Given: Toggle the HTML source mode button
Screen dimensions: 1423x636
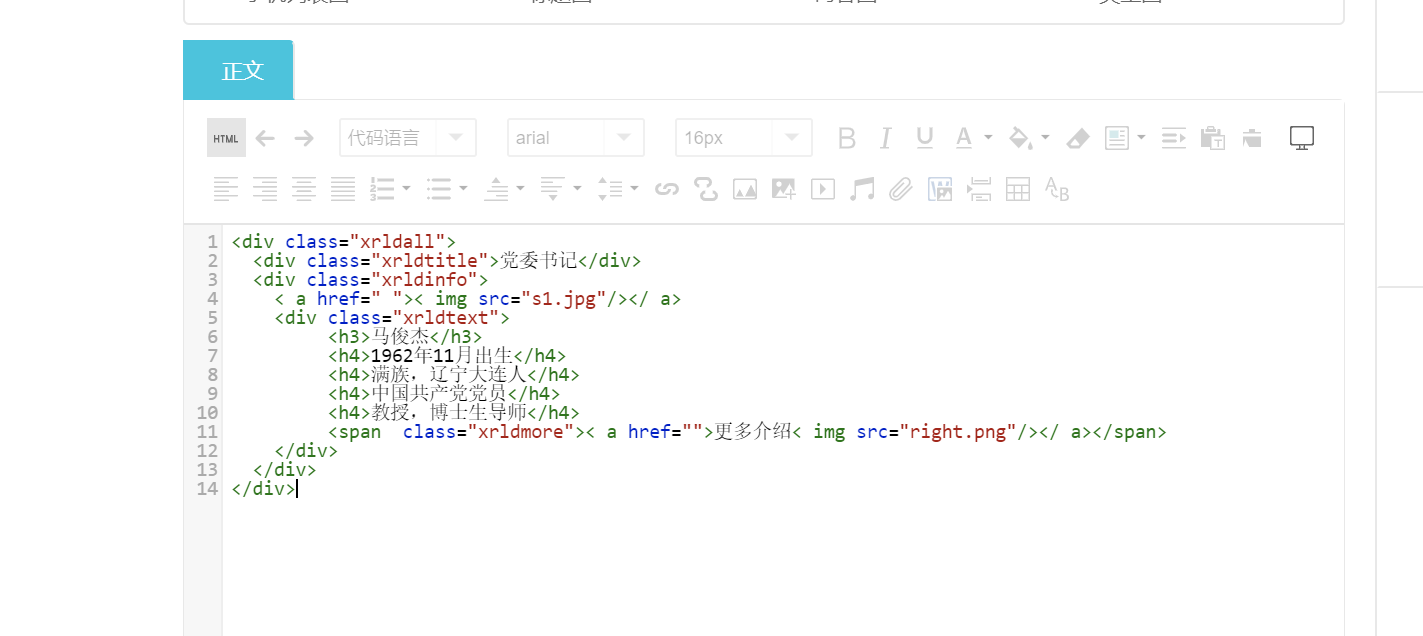Looking at the screenshot, I should pyautogui.click(x=226, y=138).
